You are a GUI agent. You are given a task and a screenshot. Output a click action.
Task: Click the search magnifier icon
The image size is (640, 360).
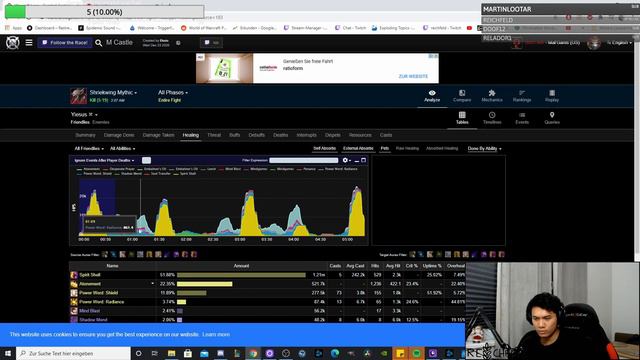click(x=98, y=42)
